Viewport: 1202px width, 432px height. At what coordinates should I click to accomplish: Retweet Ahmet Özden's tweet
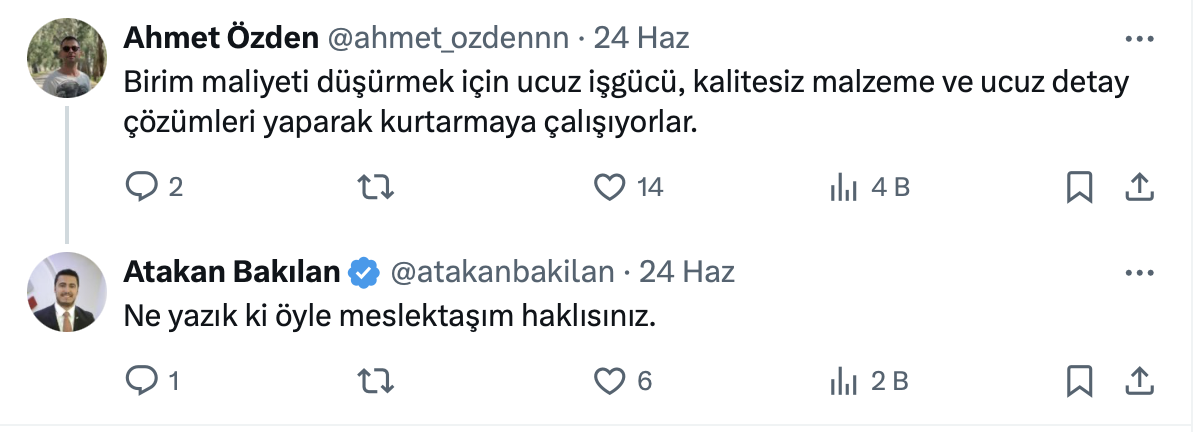tap(375, 187)
